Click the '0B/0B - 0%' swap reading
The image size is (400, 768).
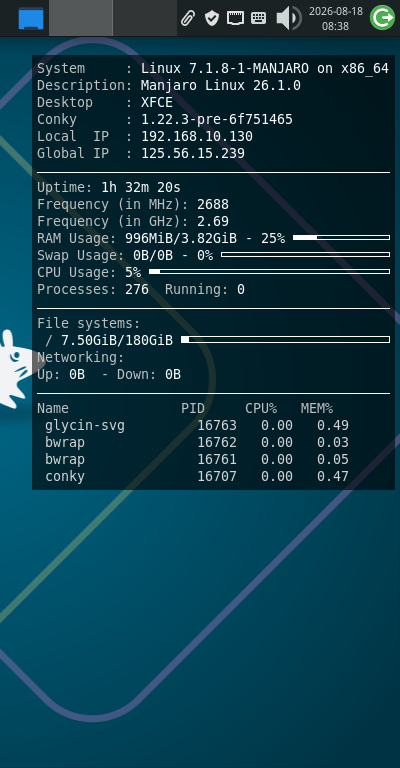(173, 255)
